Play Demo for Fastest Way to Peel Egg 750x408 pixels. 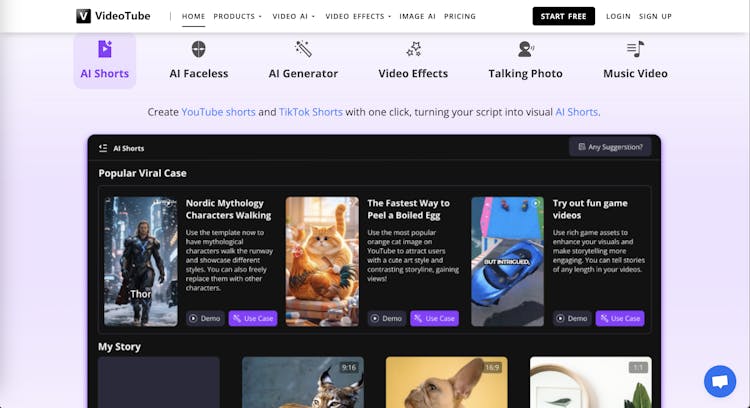coord(386,318)
